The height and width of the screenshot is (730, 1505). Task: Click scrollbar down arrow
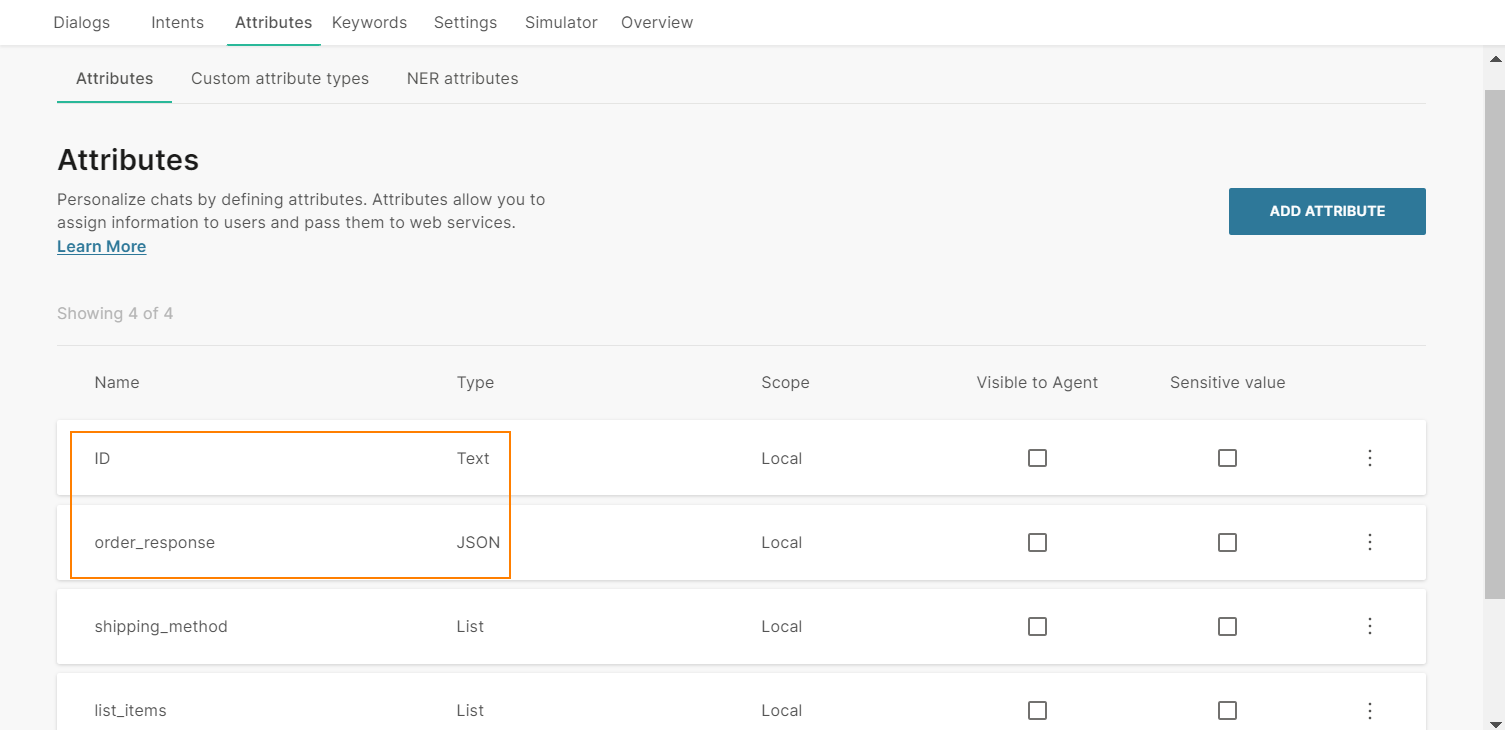1494,722
